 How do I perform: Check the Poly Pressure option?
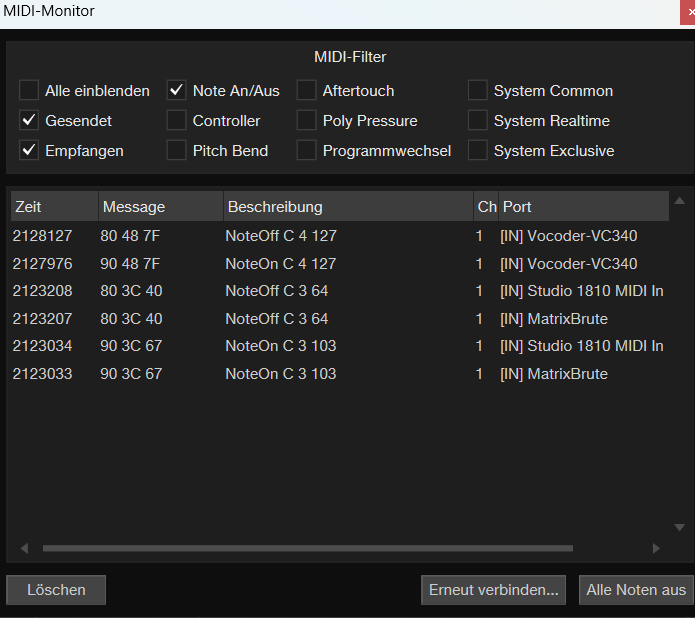tap(307, 121)
